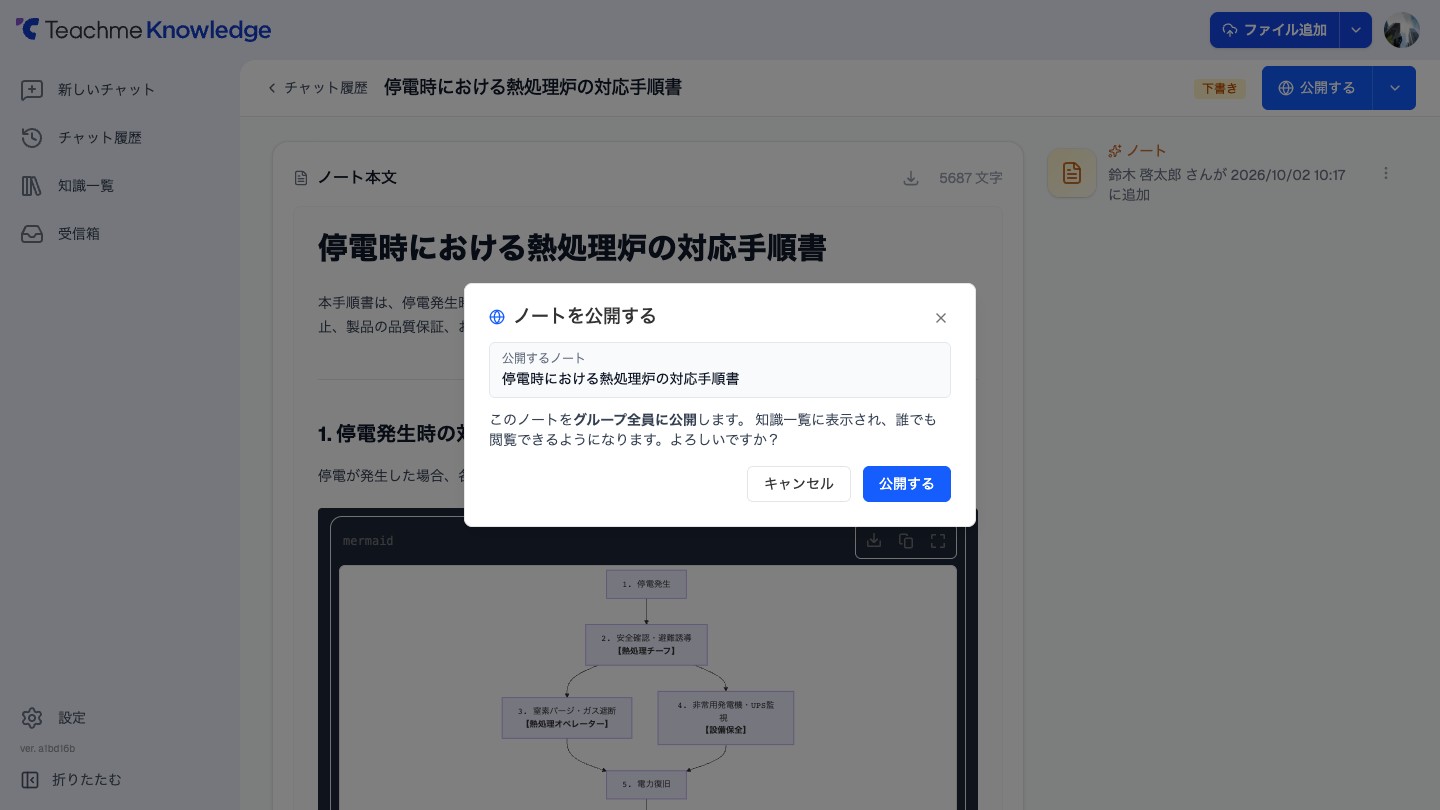1440x810 pixels.
Task: Expand the header 公開する dropdown arrow
Action: pyautogui.click(x=1395, y=88)
